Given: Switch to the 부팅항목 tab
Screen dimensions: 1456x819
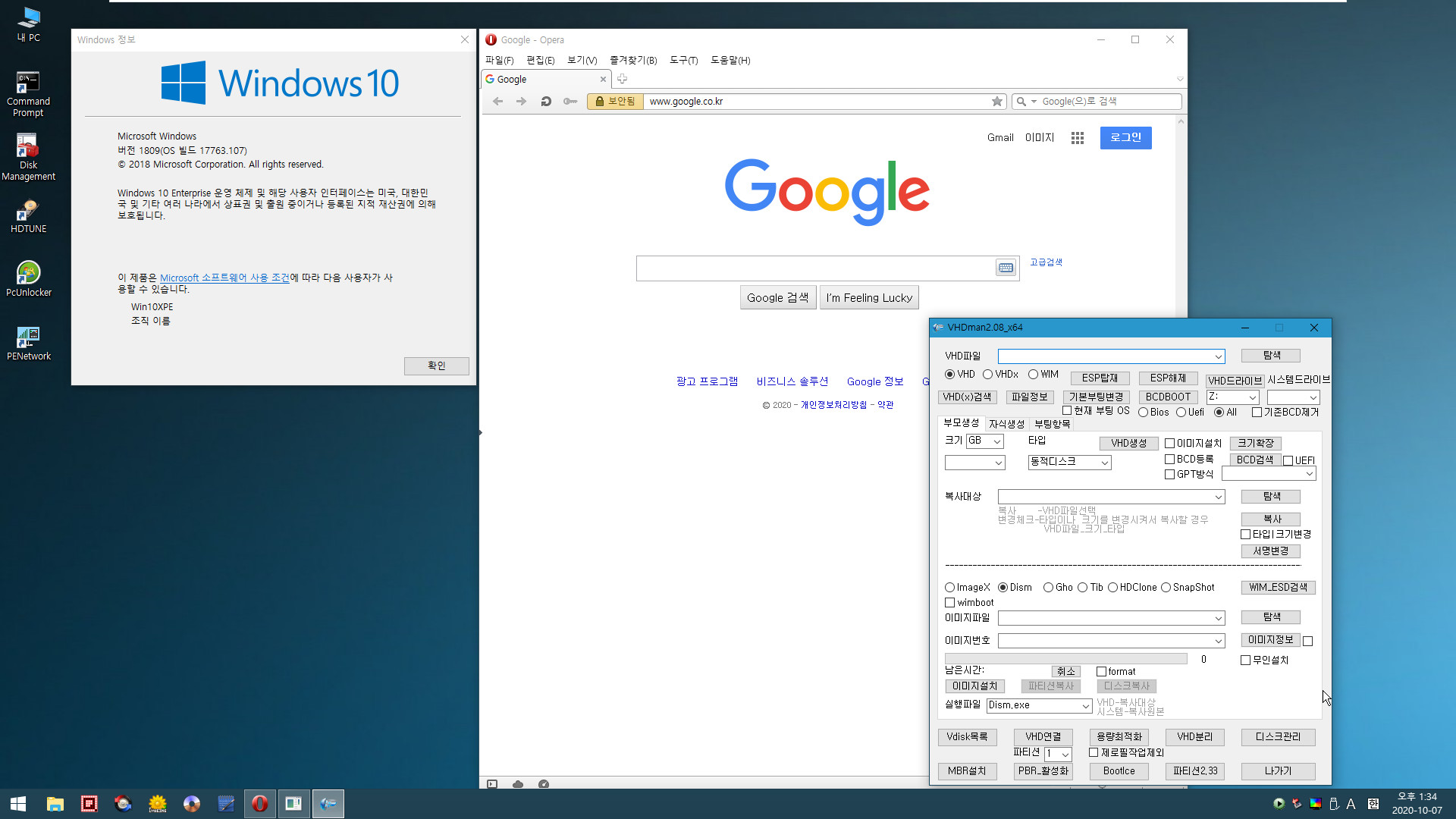Looking at the screenshot, I should click(x=1052, y=425).
